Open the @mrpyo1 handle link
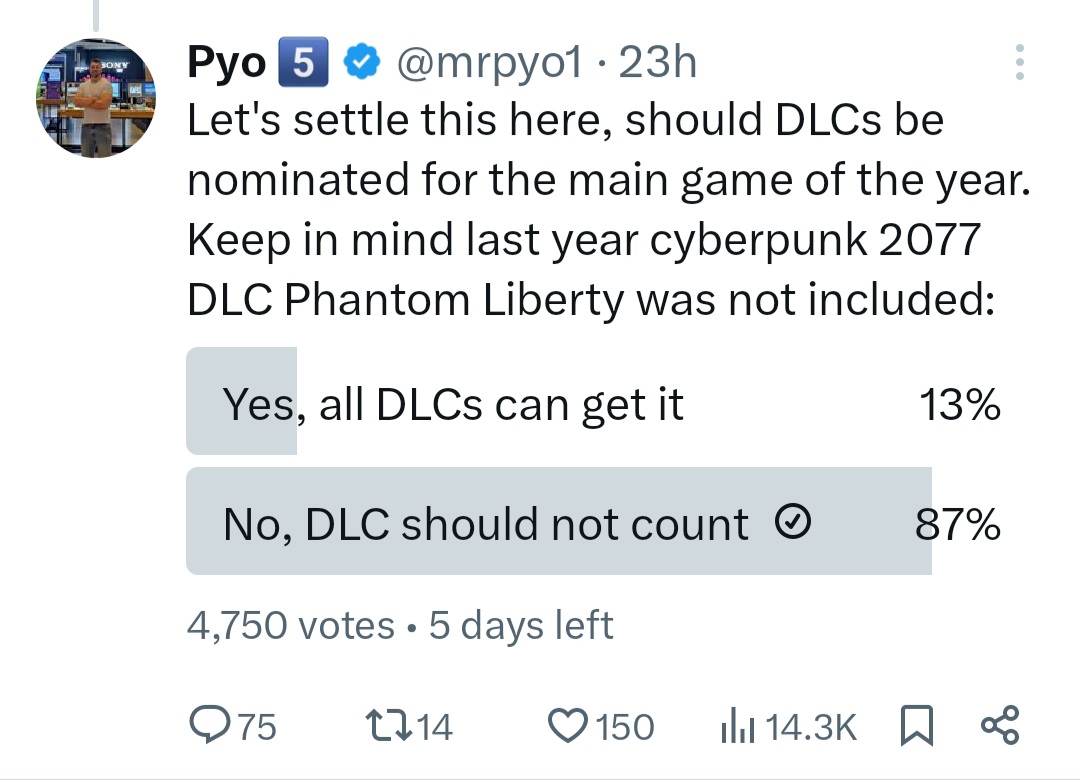This screenshot has height=782, width=1080. [490, 63]
